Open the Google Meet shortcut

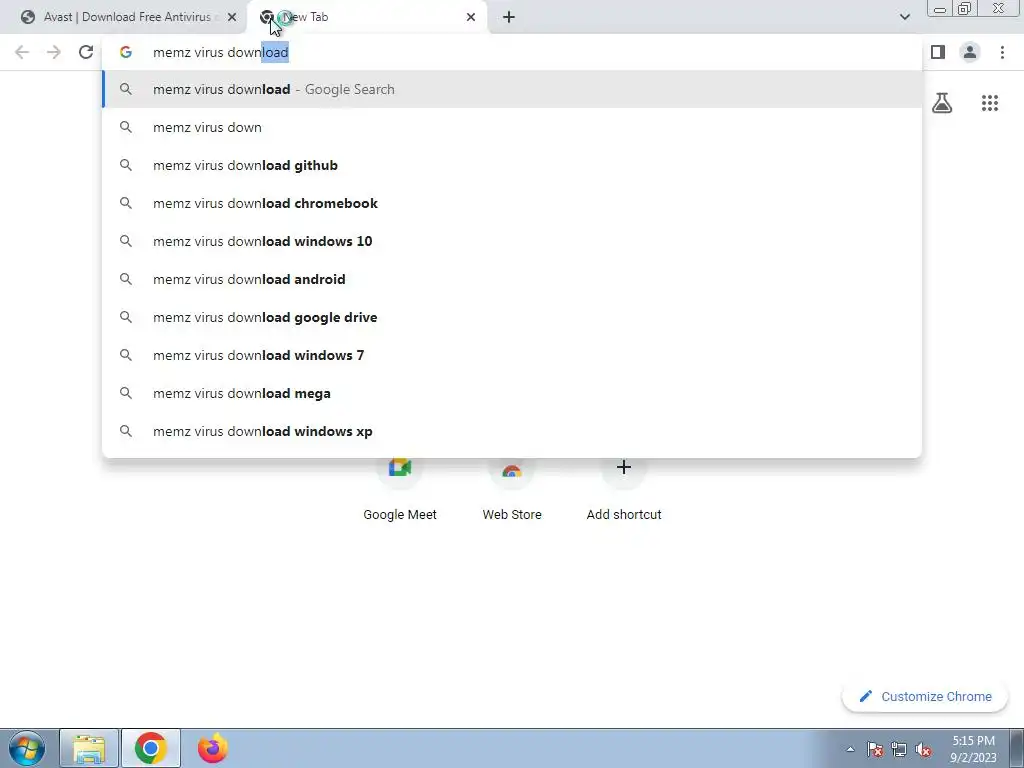(400, 490)
